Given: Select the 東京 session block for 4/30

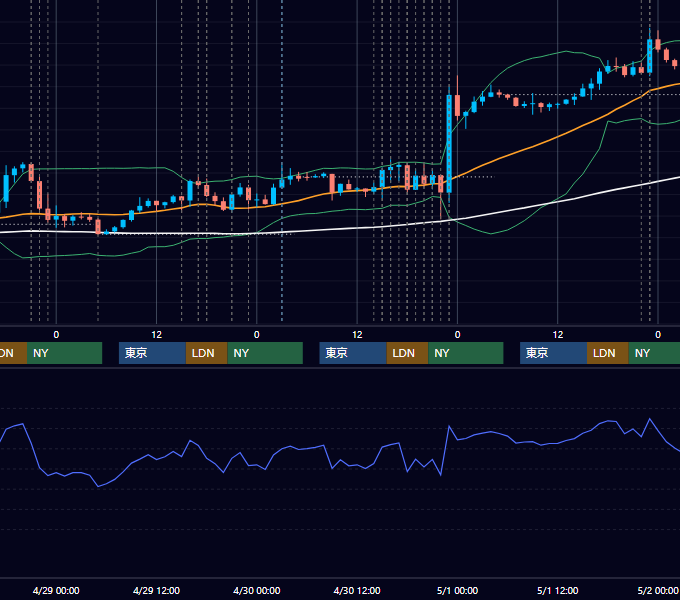Looking at the screenshot, I should (353, 353).
